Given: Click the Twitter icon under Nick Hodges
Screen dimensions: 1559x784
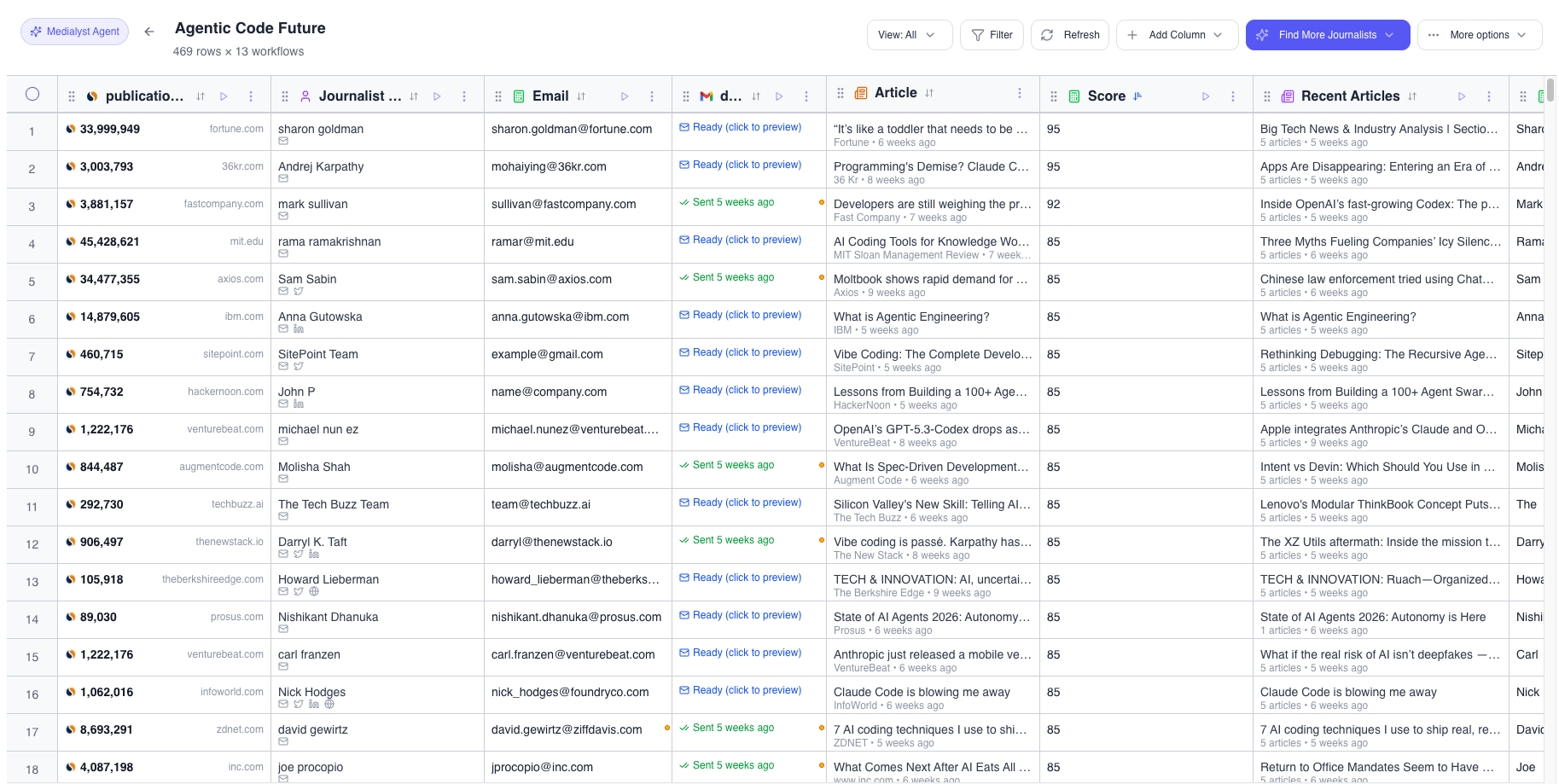Looking at the screenshot, I should pos(299,705).
